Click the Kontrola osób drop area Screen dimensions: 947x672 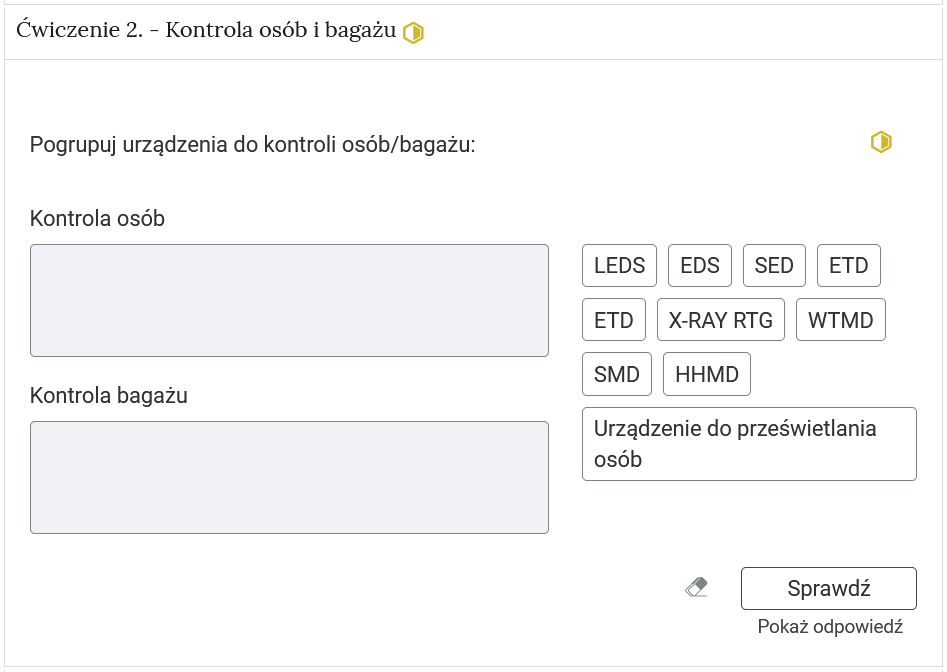[289, 300]
